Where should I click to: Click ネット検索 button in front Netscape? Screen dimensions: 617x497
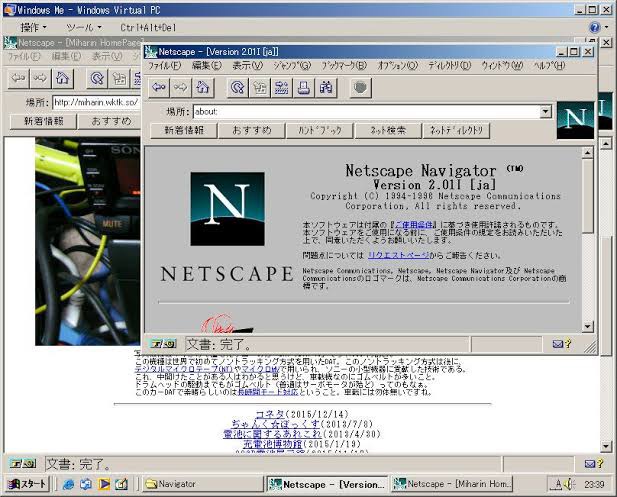388,130
